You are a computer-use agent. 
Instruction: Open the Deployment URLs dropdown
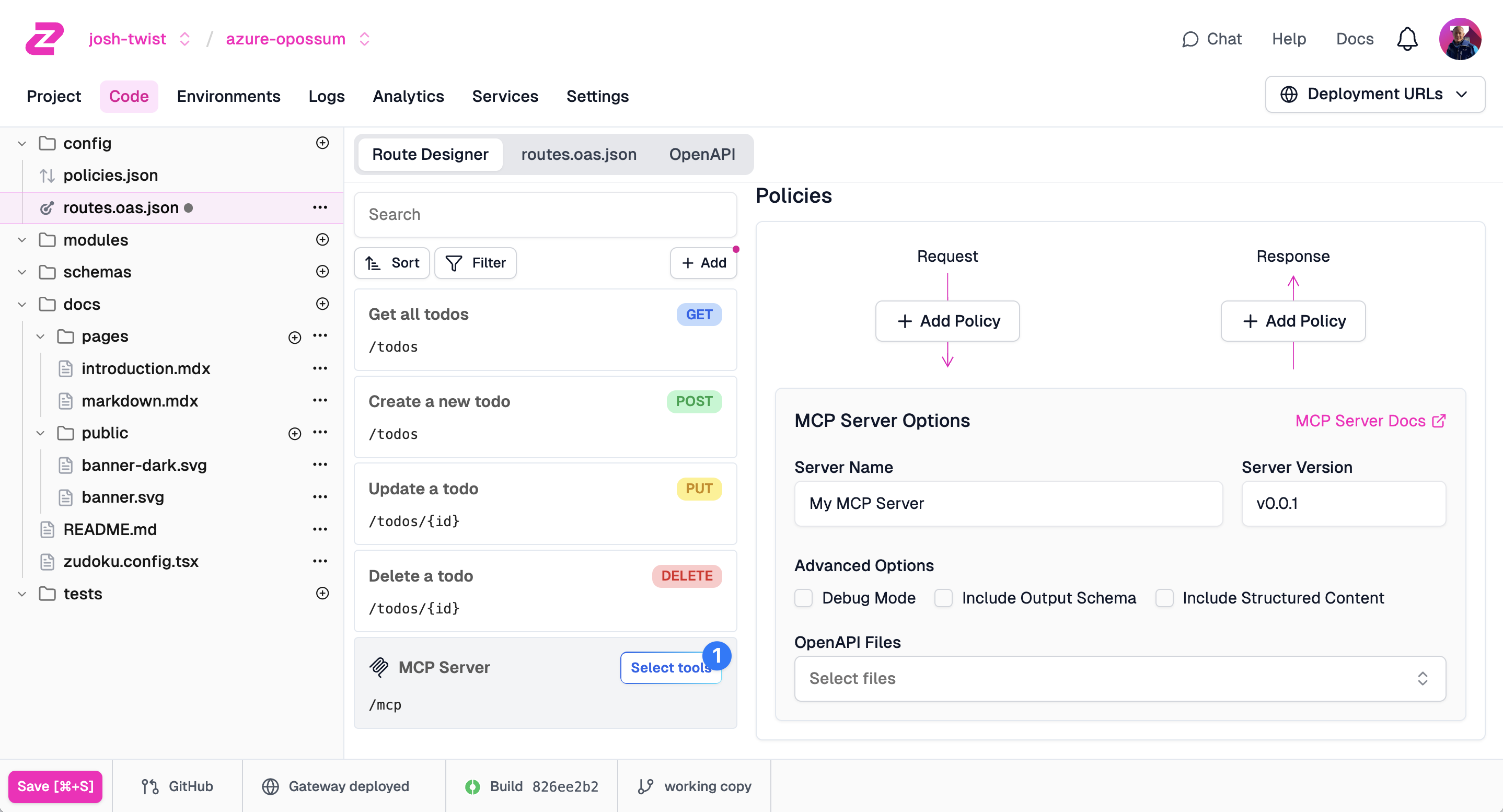[x=1374, y=94]
